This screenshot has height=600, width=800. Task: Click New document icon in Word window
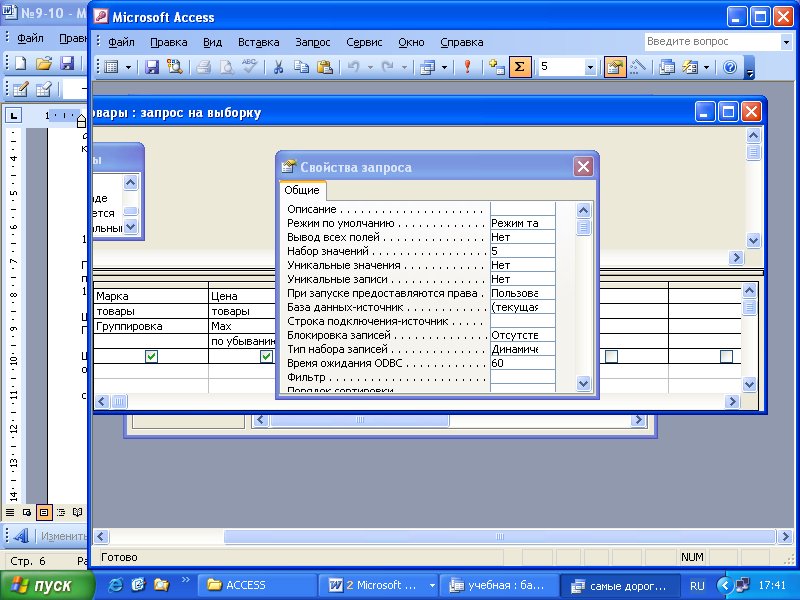21,63
